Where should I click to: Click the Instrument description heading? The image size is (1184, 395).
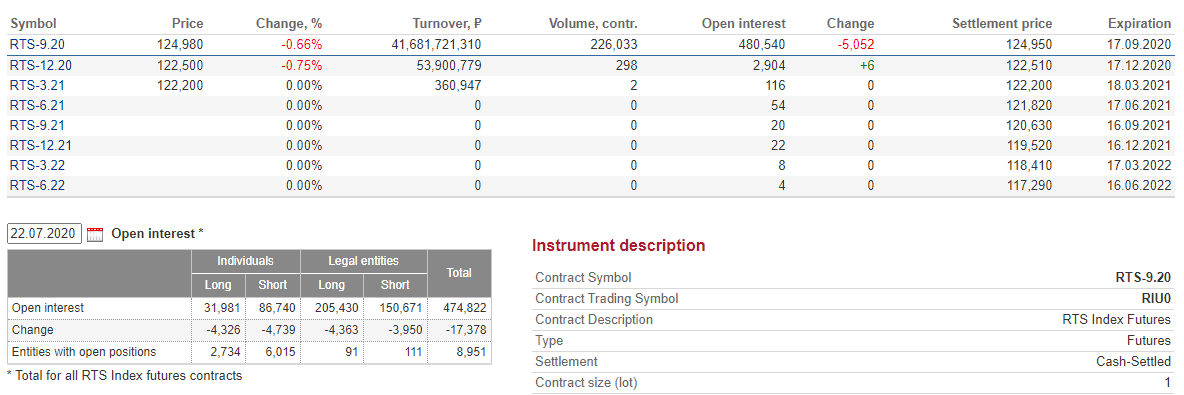point(618,245)
